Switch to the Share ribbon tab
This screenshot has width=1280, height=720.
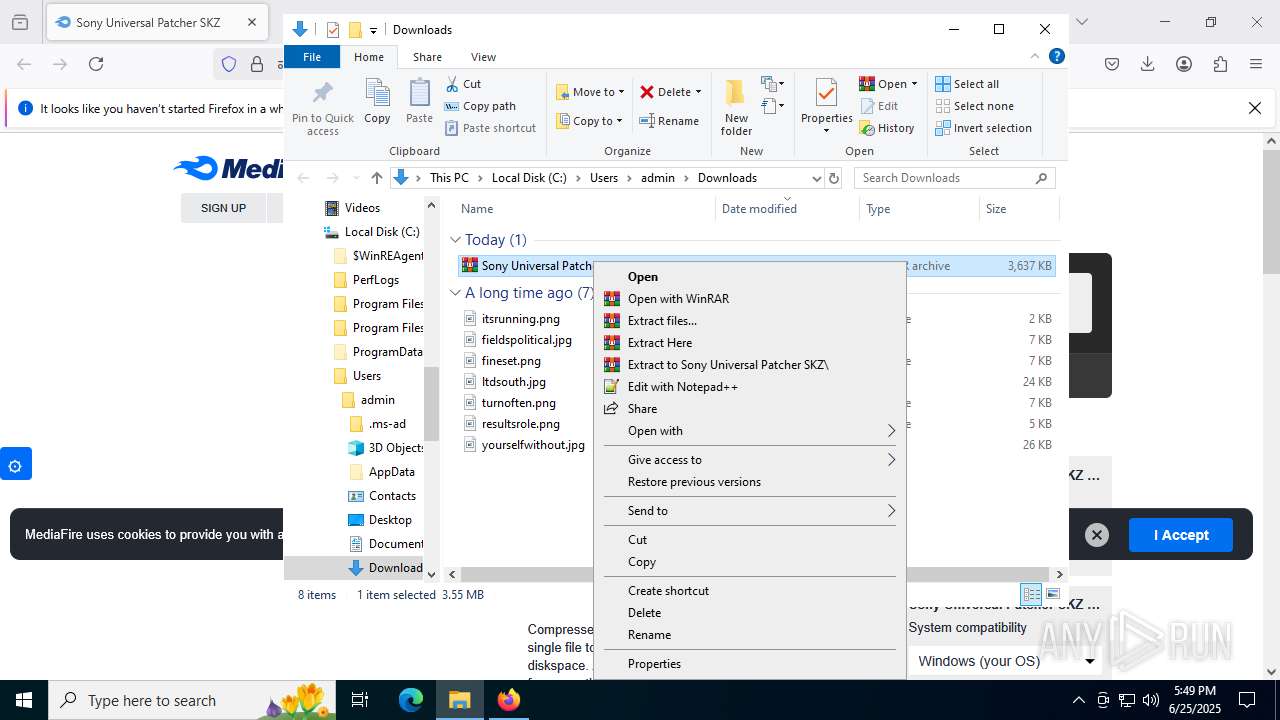427,57
